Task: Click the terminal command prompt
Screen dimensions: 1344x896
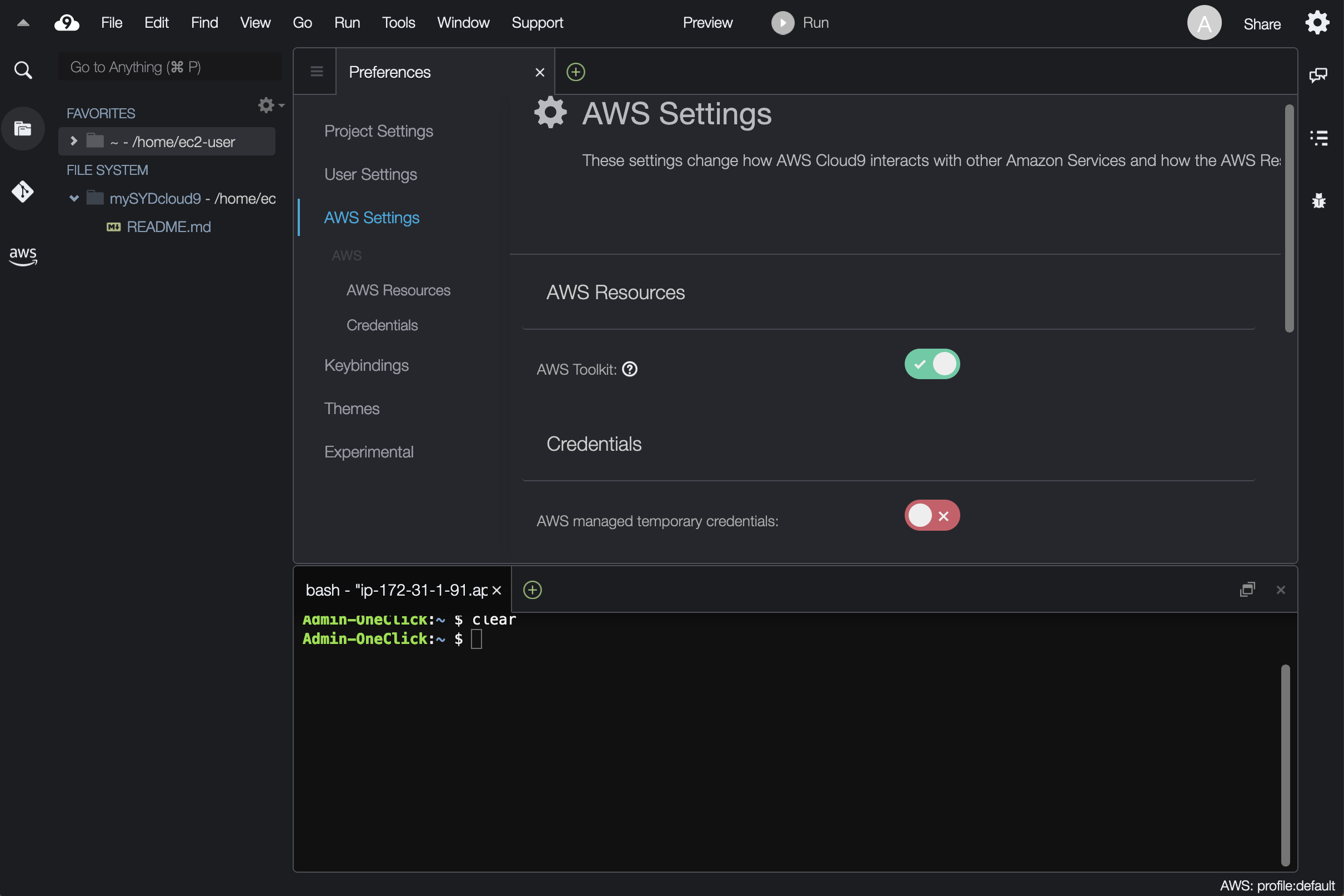Action: (x=392, y=638)
